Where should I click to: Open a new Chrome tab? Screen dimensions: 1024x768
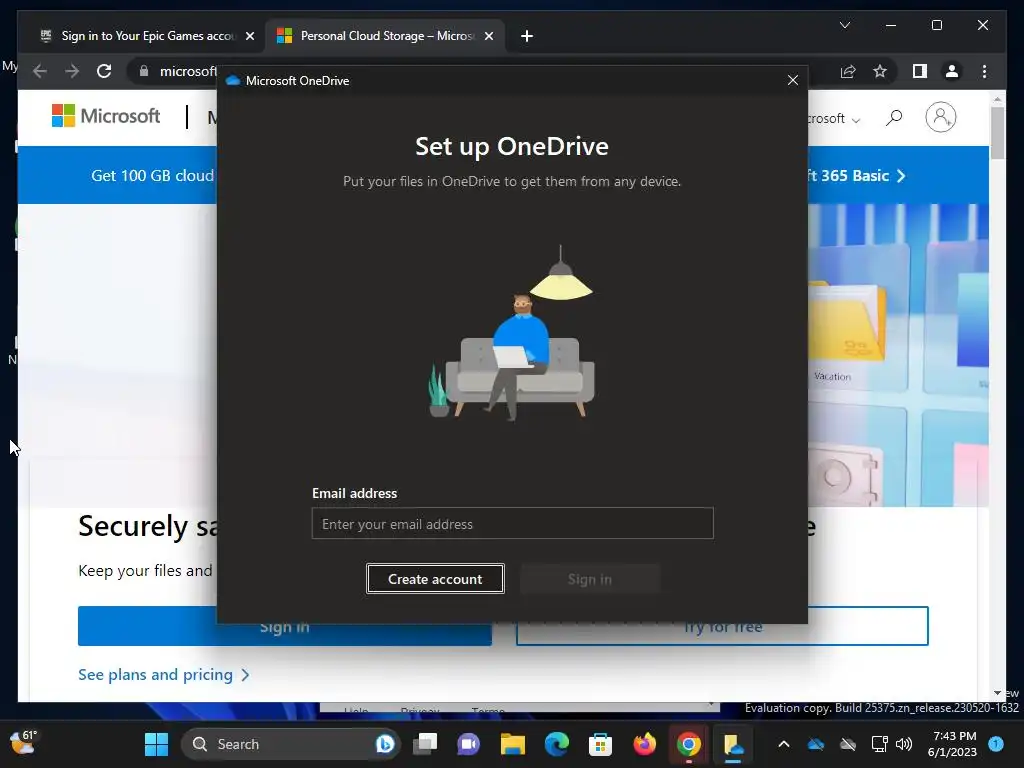[x=527, y=36]
